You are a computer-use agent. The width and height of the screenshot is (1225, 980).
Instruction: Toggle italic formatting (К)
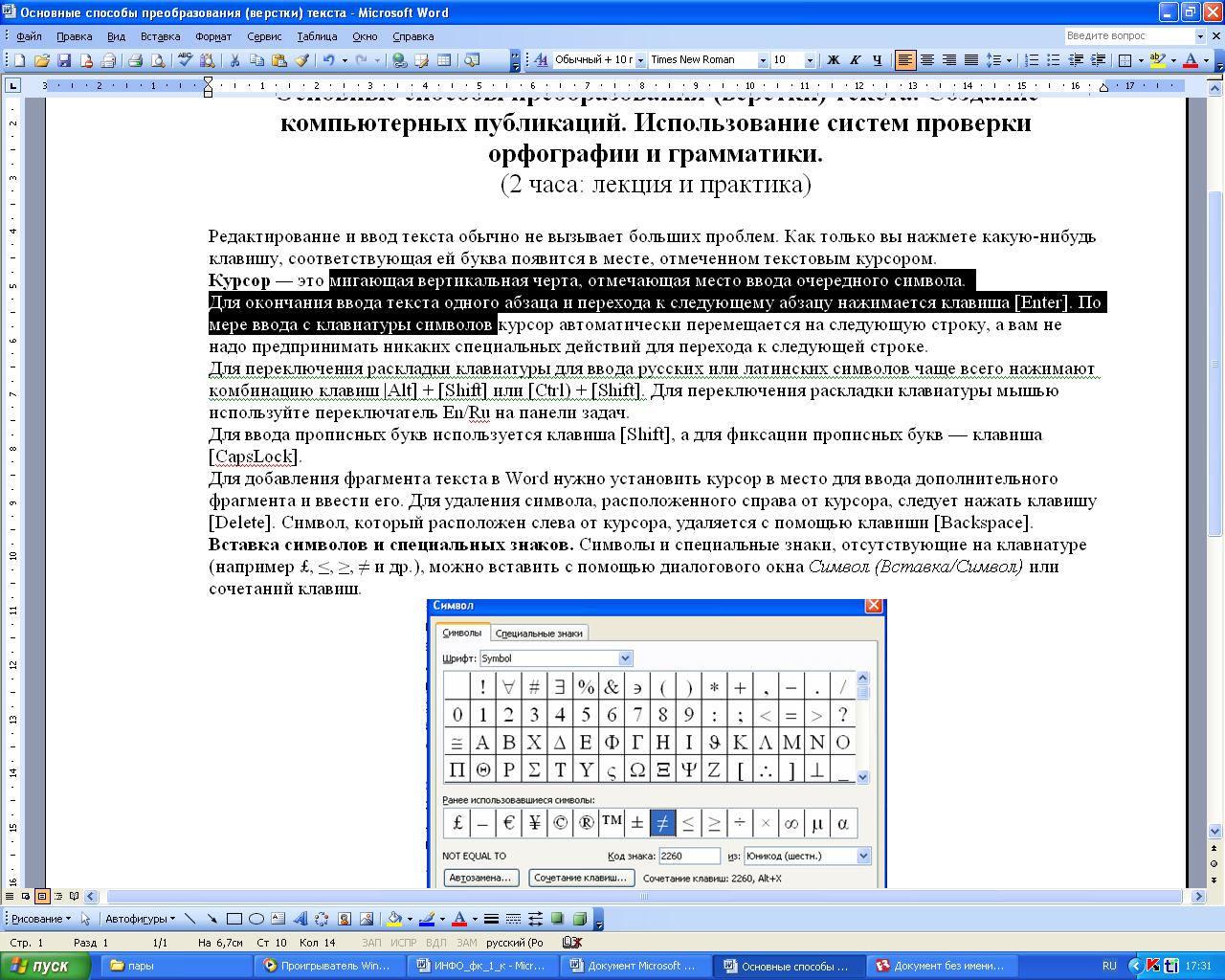(x=855, y=60)
